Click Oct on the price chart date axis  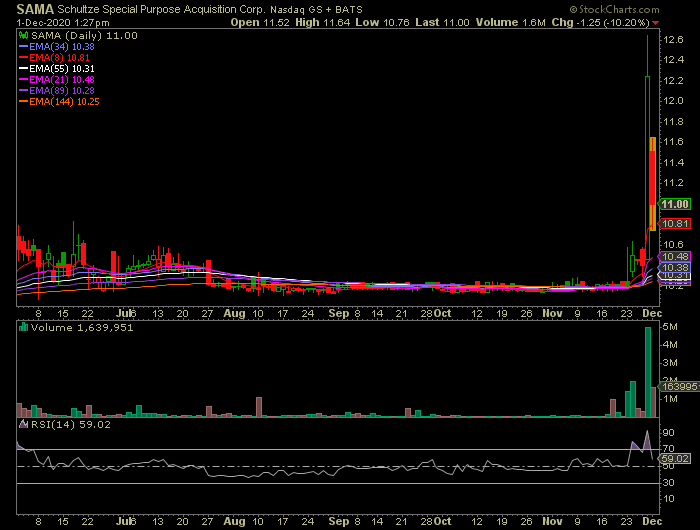pyautogui.click(x=442, y=313)
